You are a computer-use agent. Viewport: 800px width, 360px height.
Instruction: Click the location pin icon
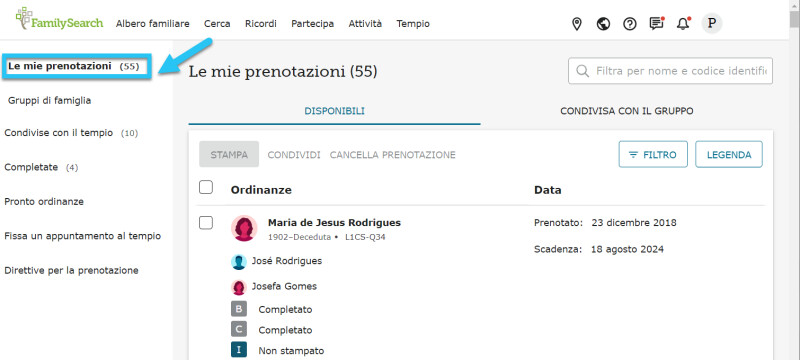click(577, 24)
